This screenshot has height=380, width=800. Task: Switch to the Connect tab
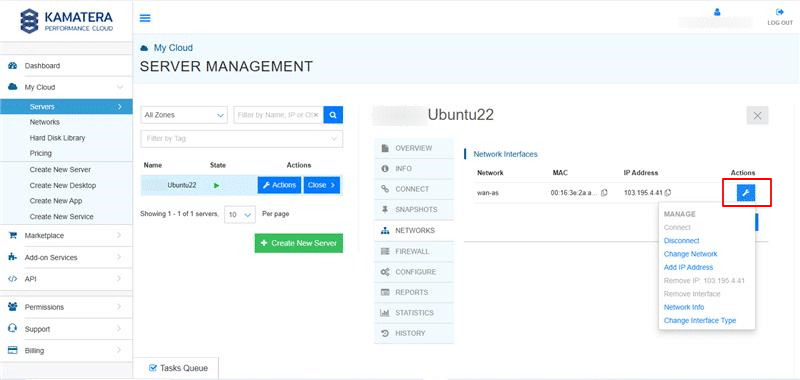pyautogui.click(x=413, y=189)
